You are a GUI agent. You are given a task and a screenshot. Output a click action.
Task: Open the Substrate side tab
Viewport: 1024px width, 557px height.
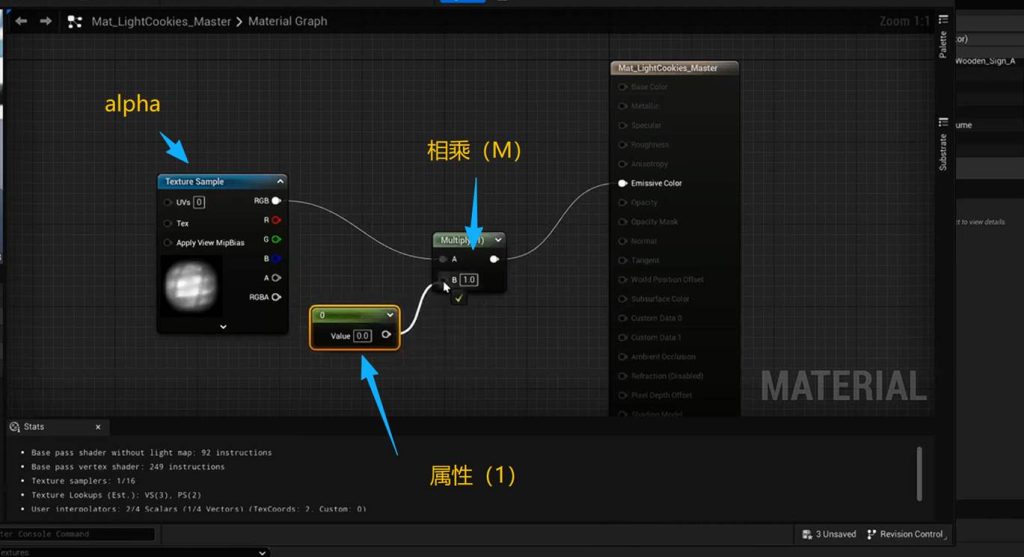[943, 147]
